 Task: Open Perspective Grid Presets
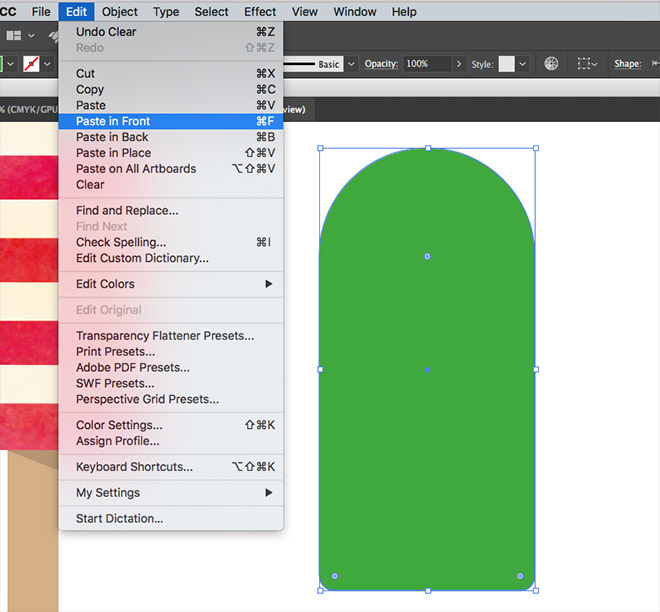tap(171, 399)
